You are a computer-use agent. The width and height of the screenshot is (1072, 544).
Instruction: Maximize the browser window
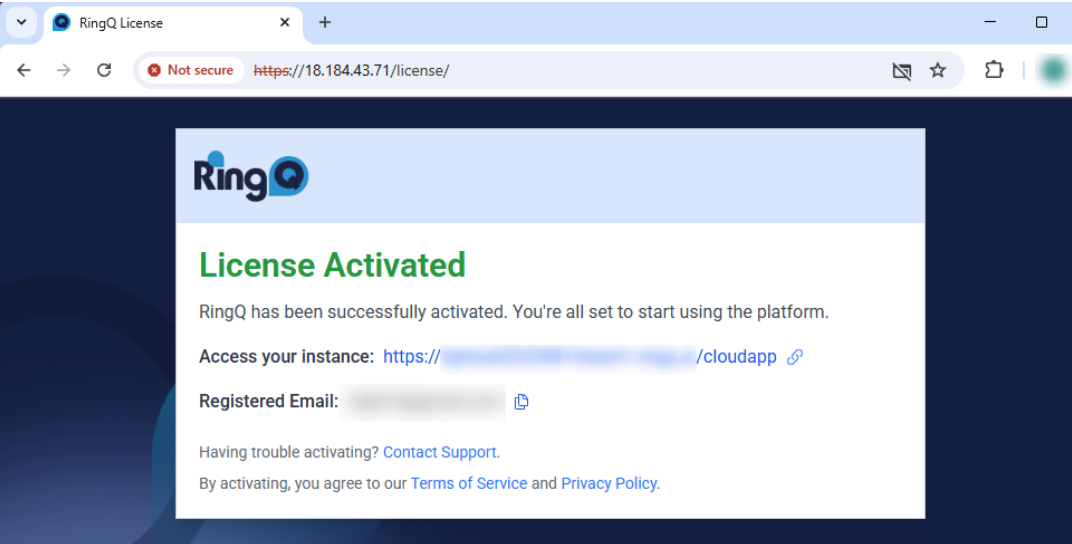pyautogui.click(x=1041, y=22)
